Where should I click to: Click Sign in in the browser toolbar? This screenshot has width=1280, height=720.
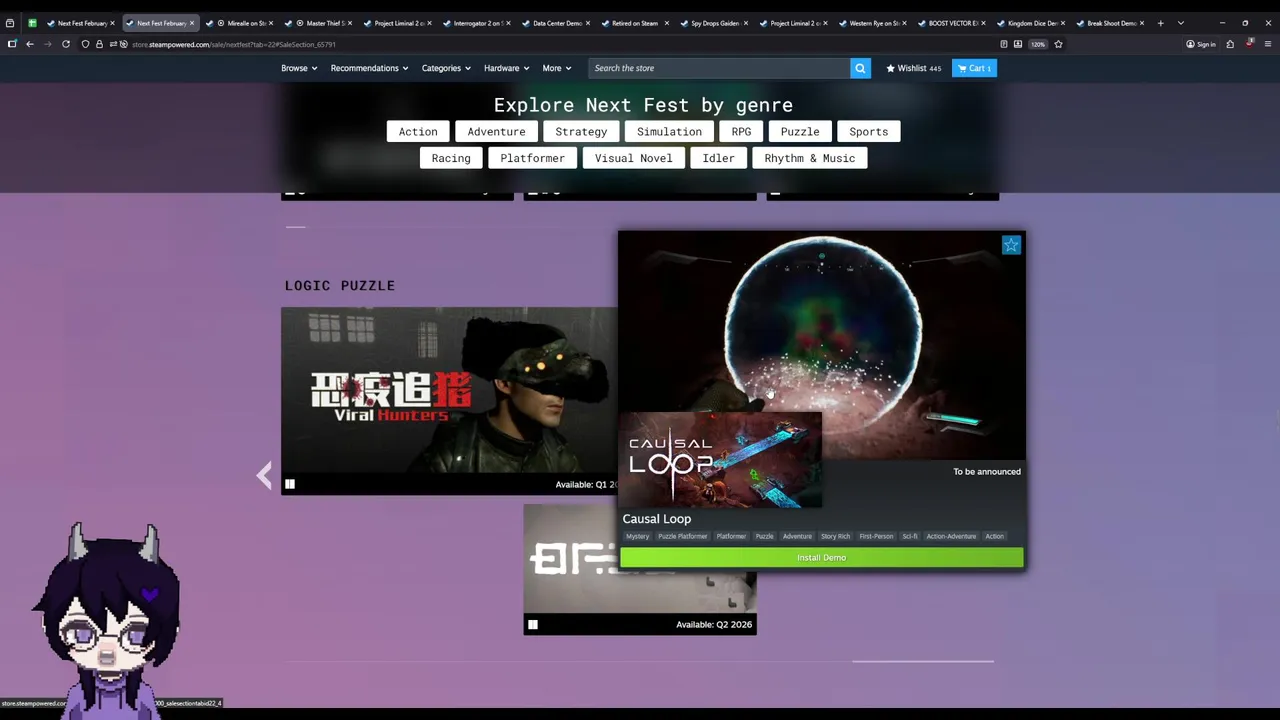1200,44
